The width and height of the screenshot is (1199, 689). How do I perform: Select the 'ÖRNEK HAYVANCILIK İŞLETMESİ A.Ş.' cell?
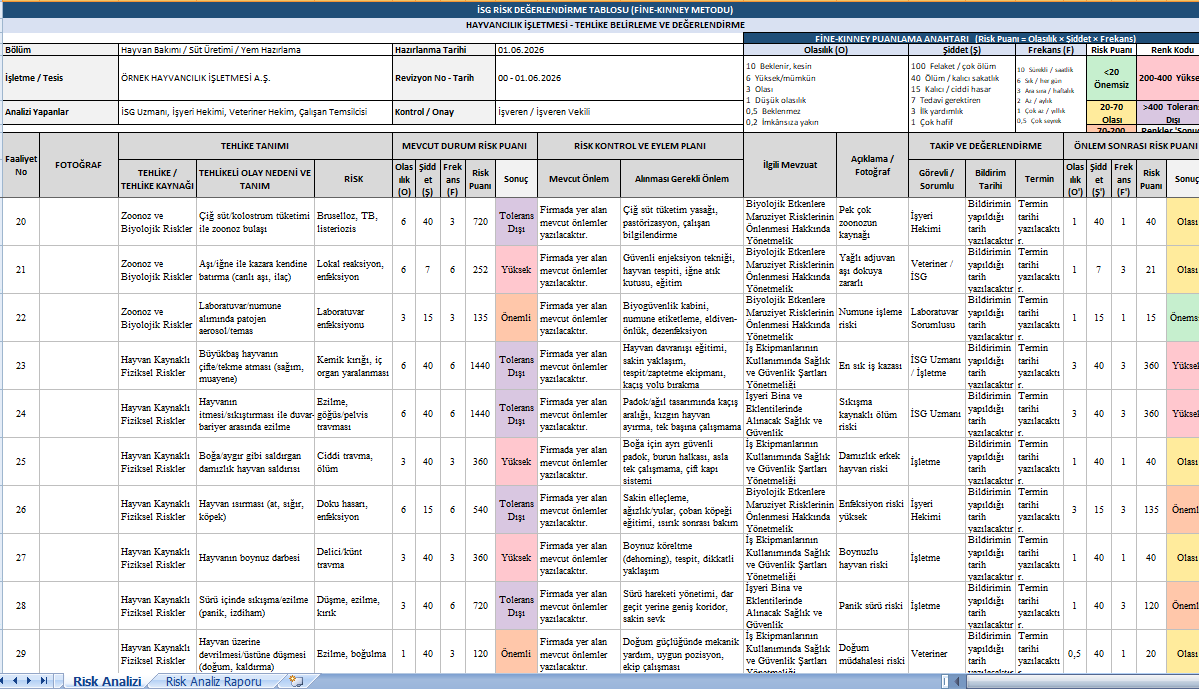click(255, 78)
